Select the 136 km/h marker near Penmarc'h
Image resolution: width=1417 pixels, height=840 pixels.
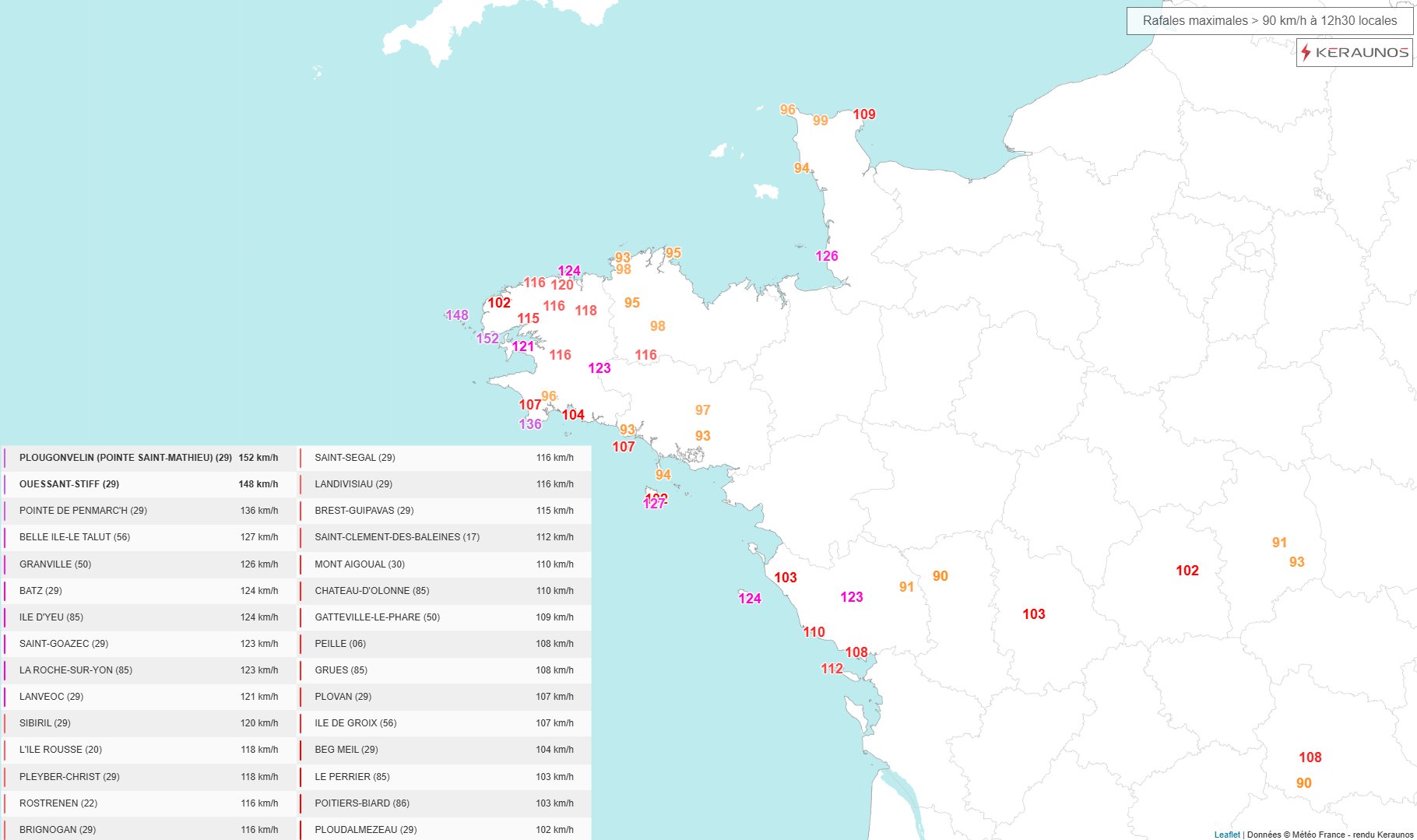tap(530, 424)
